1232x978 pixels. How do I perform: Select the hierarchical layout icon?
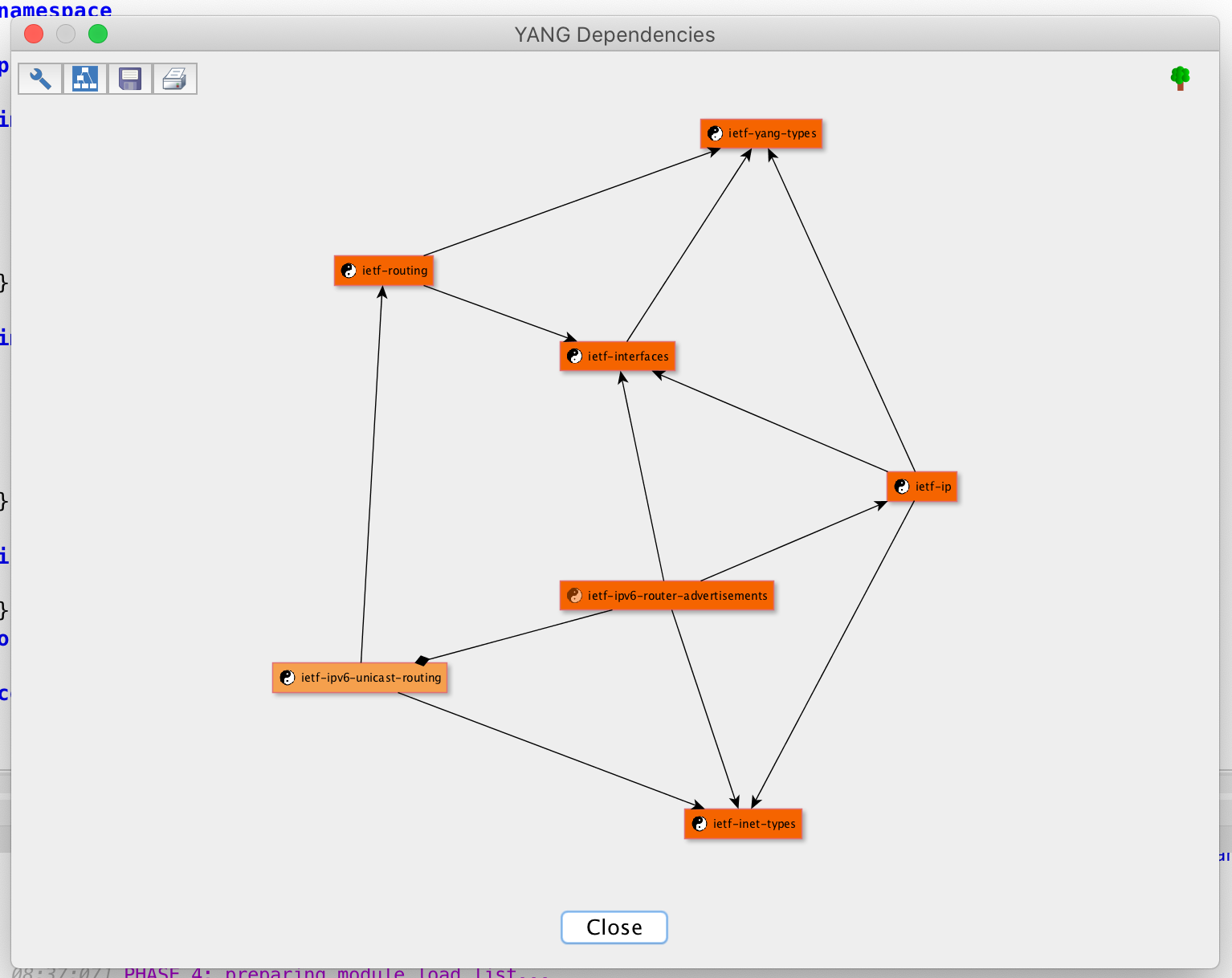[84, 78]
